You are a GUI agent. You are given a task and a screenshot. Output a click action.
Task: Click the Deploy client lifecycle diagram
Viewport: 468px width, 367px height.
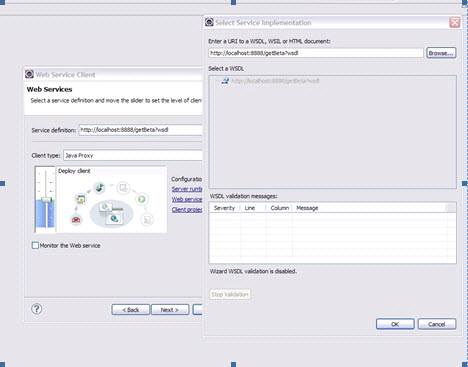click(x=112, y=204)
